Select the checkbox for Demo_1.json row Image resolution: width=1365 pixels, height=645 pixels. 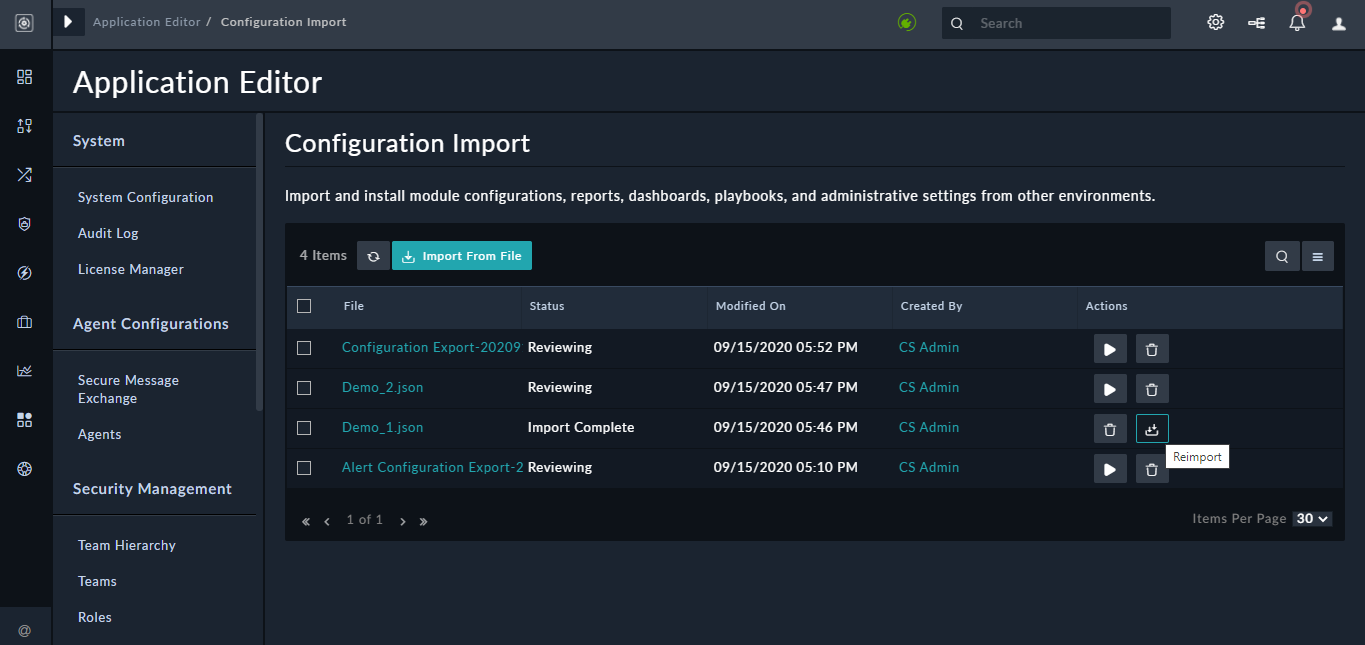point(305,428)
